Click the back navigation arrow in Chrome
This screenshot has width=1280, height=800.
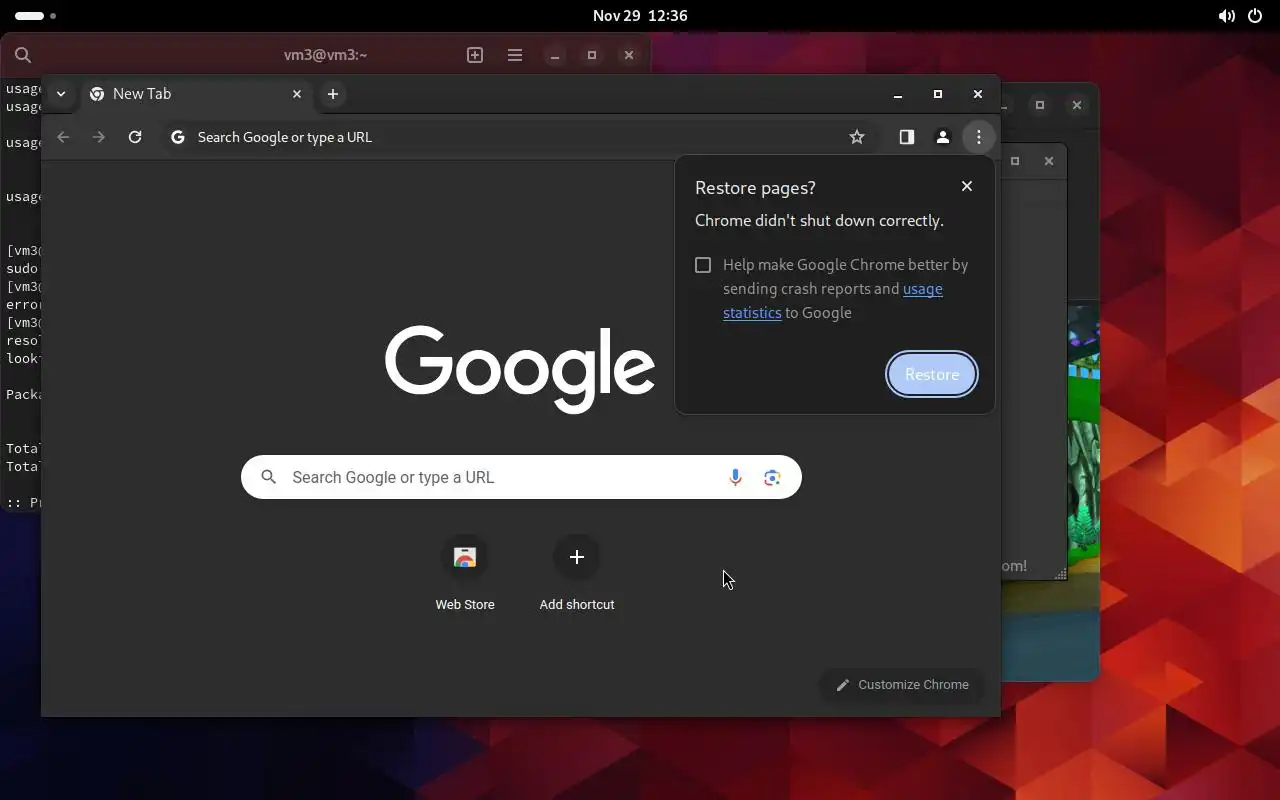tap(63, 137)
